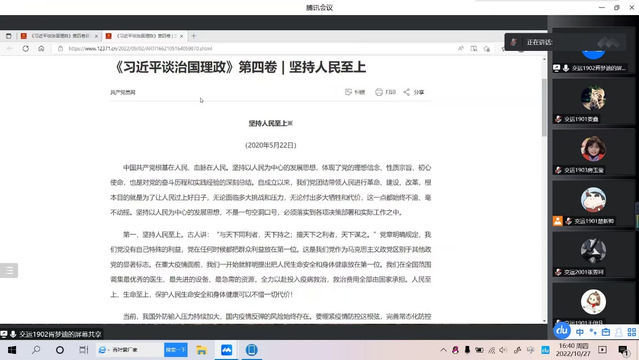Open the blue phone app taskbar icon
This screenshot has height=360, width=639.
click(x=251, y=350)
